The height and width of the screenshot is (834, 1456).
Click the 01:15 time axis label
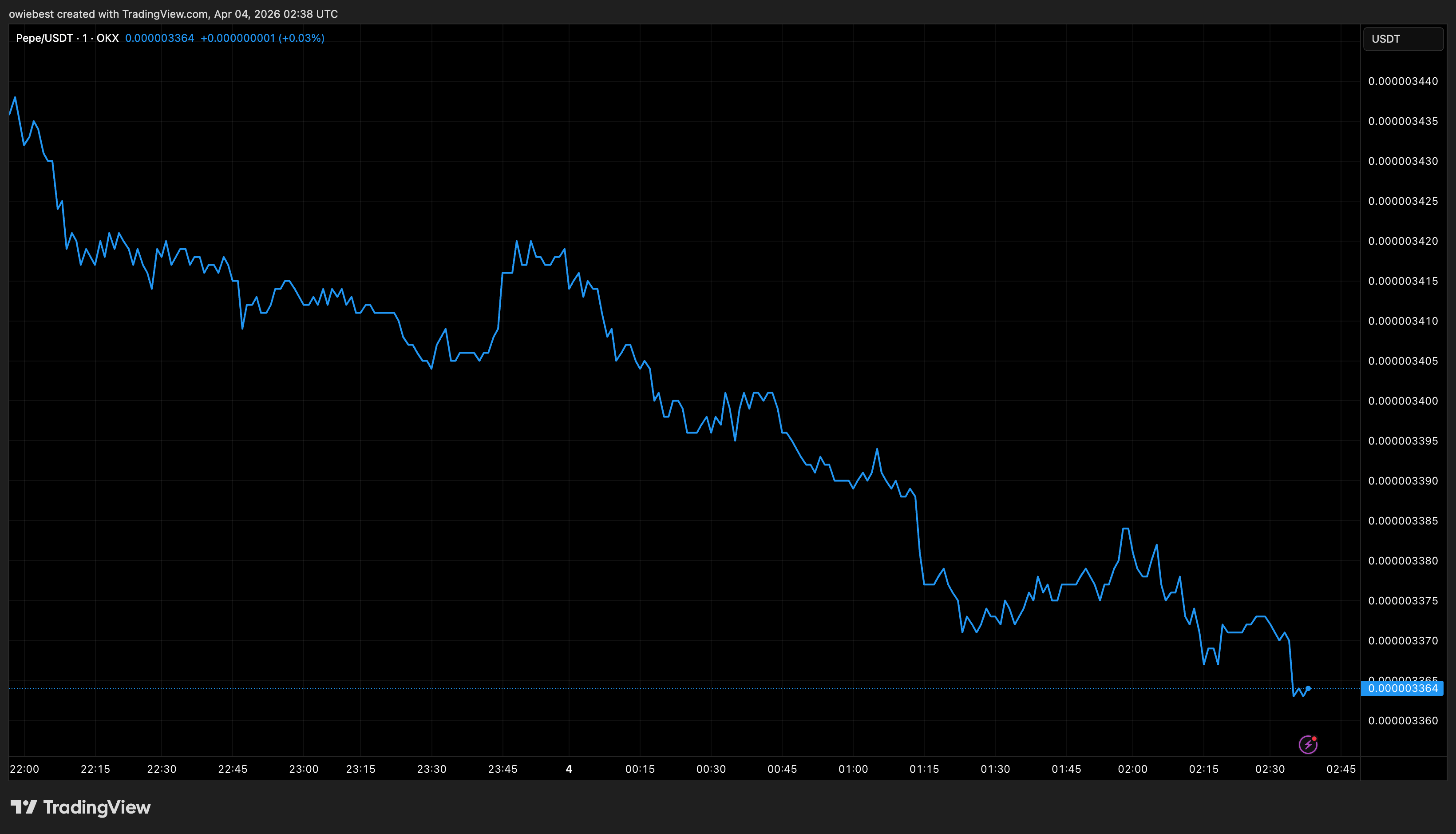tap(924, 769)
